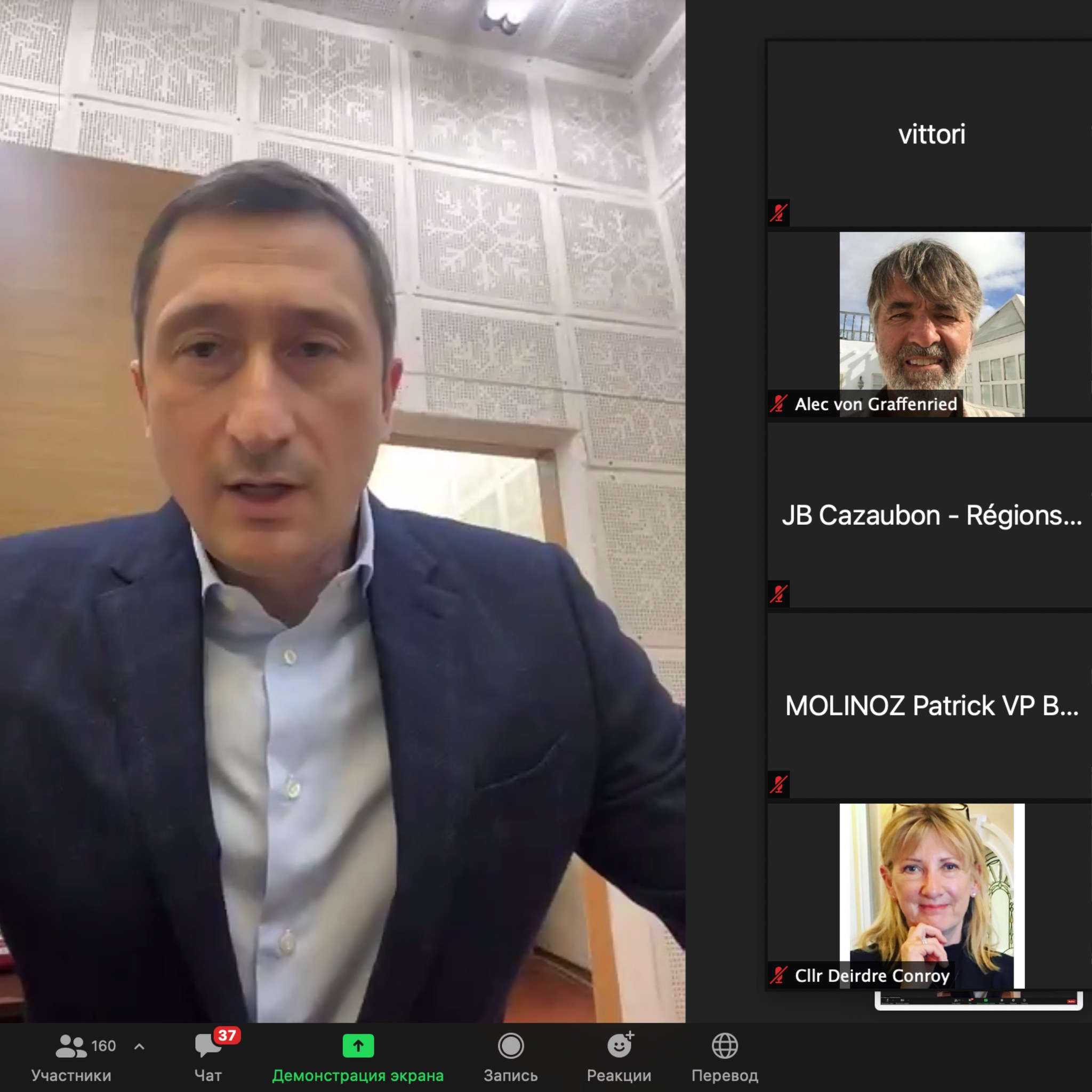This screenshot has width=1092, height=1092.
Task: Open the Участники participants panel icon
Action: coord(71,1046)
